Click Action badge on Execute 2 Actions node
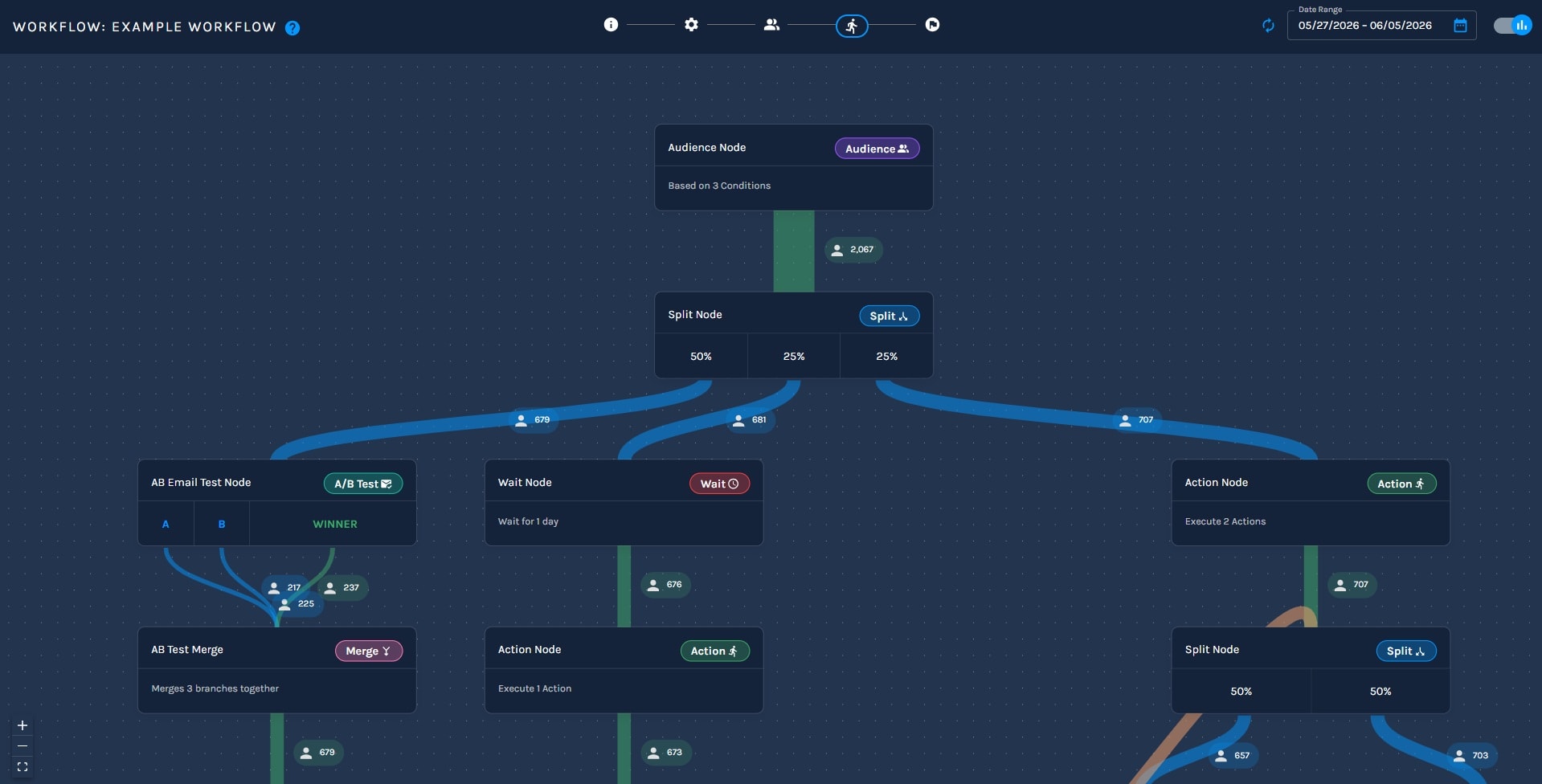The image size is (1542, 784). 1401,484
